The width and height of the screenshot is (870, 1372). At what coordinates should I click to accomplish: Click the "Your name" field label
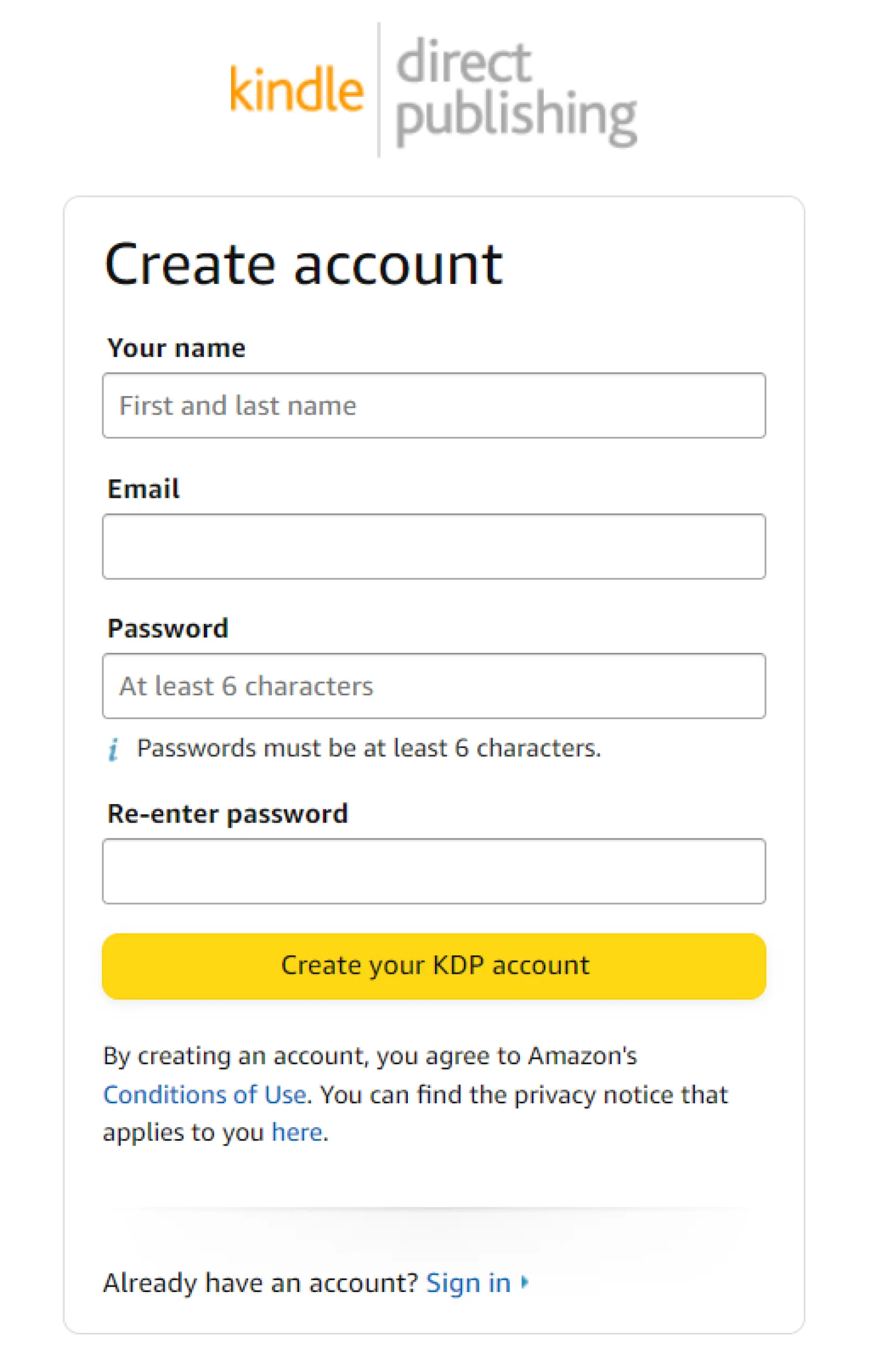point(177,348)
